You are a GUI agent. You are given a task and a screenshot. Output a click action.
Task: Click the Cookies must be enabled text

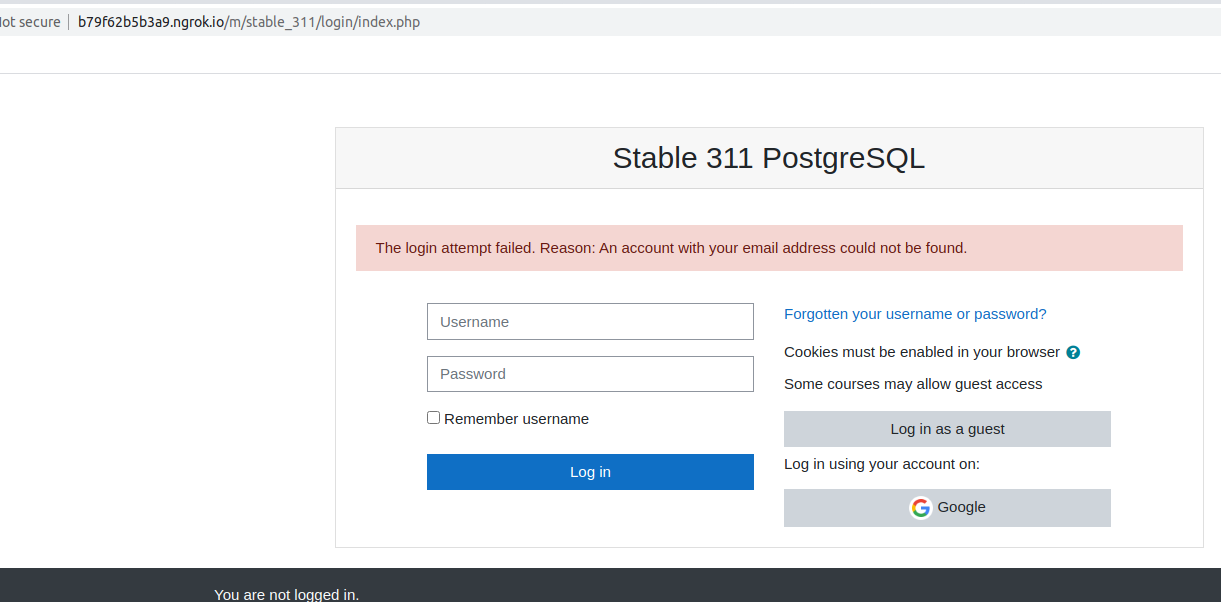point(922,352)
